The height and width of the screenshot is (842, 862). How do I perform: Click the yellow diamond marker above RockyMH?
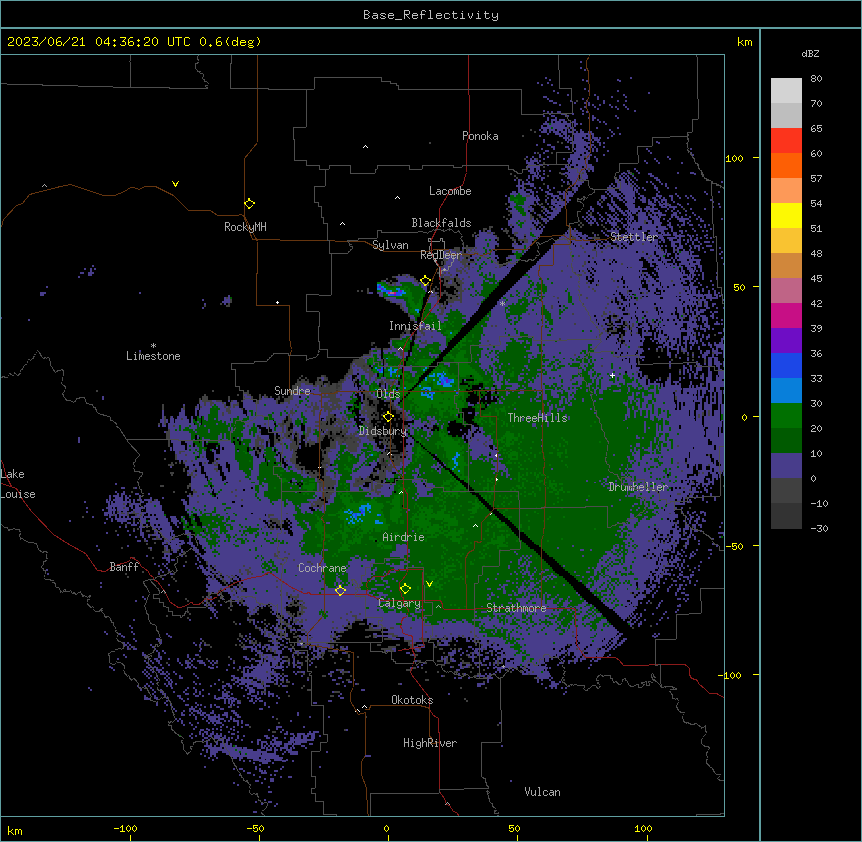(249, 204)
